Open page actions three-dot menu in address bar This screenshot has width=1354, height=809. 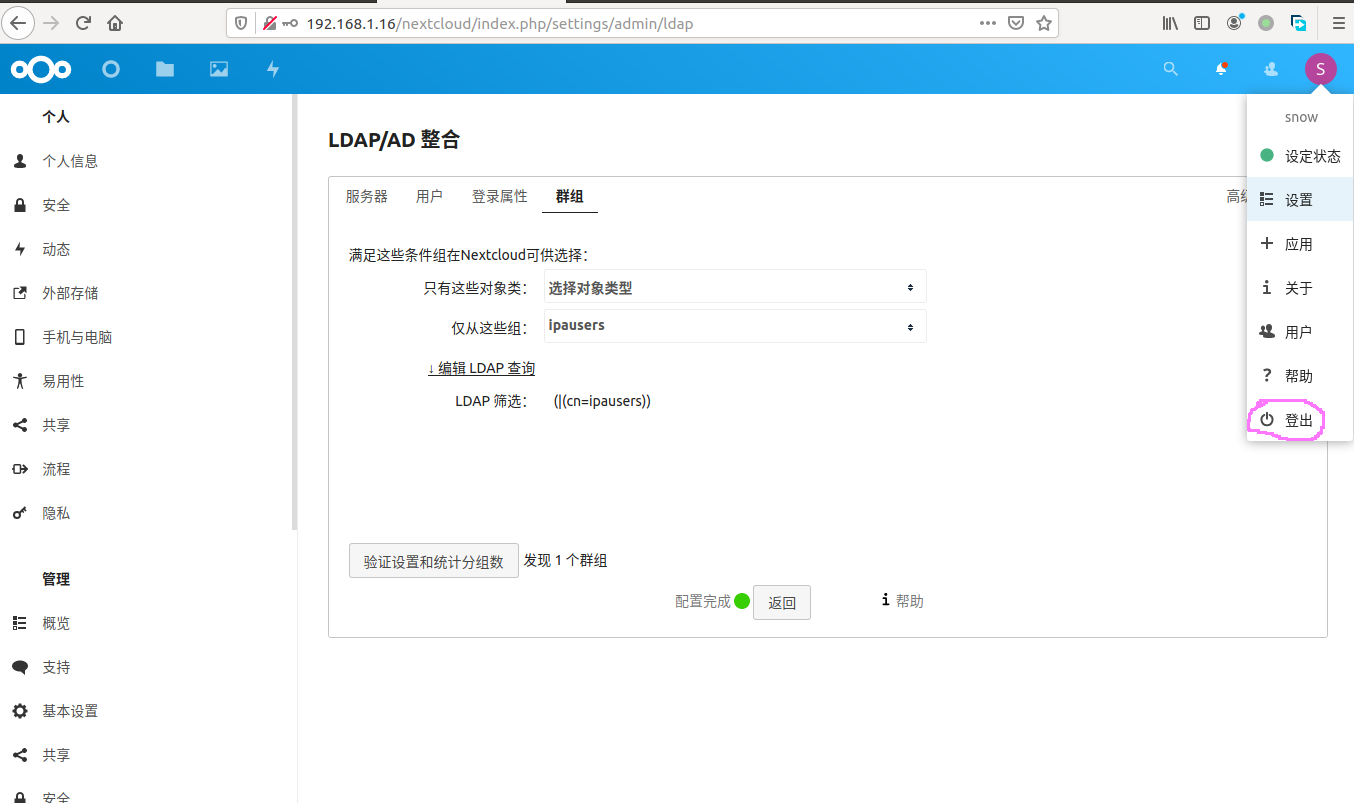pyautogui.click(x=987, y=23)
